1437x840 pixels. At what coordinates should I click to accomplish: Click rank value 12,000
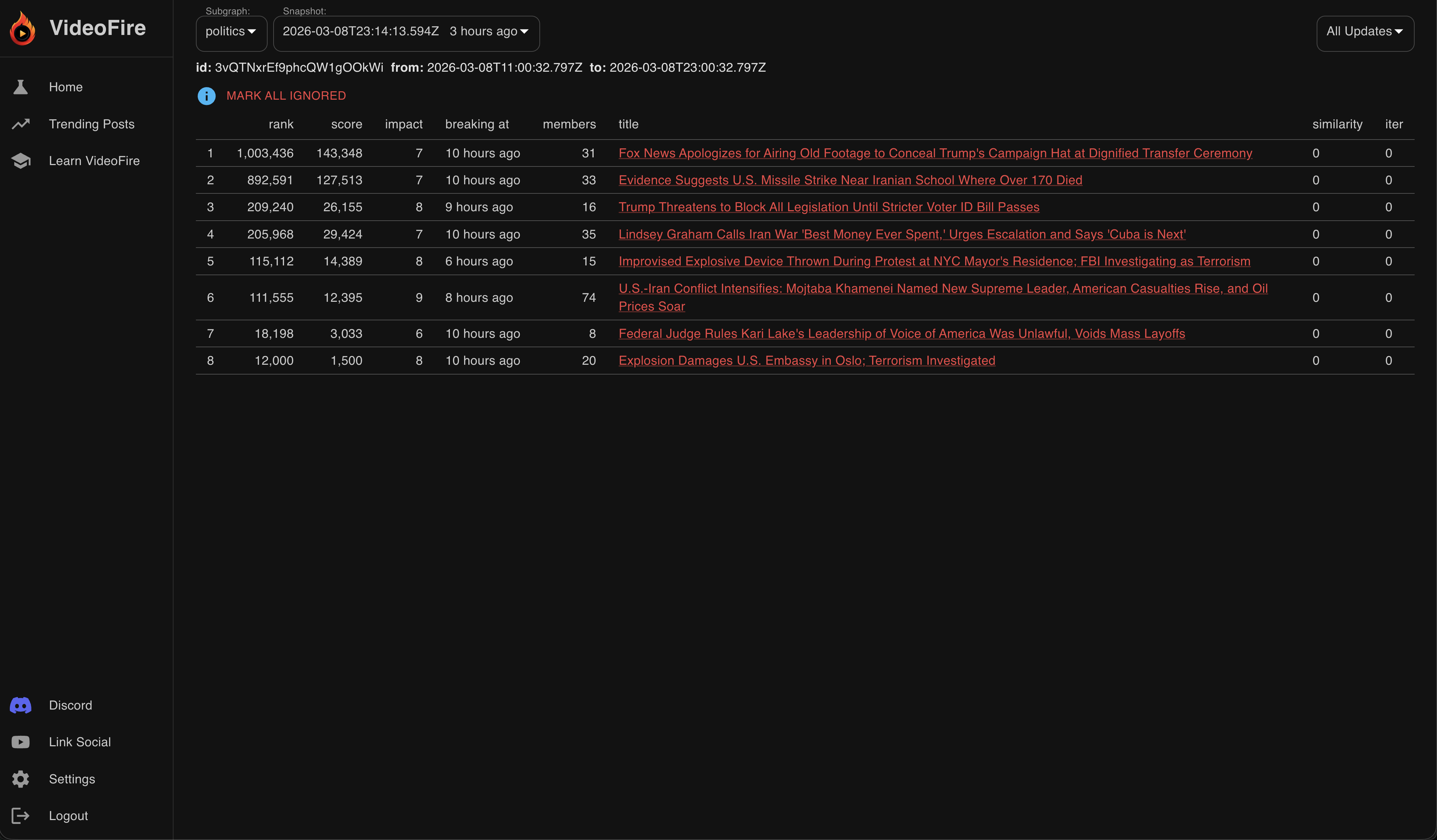(x=274, y=361)
